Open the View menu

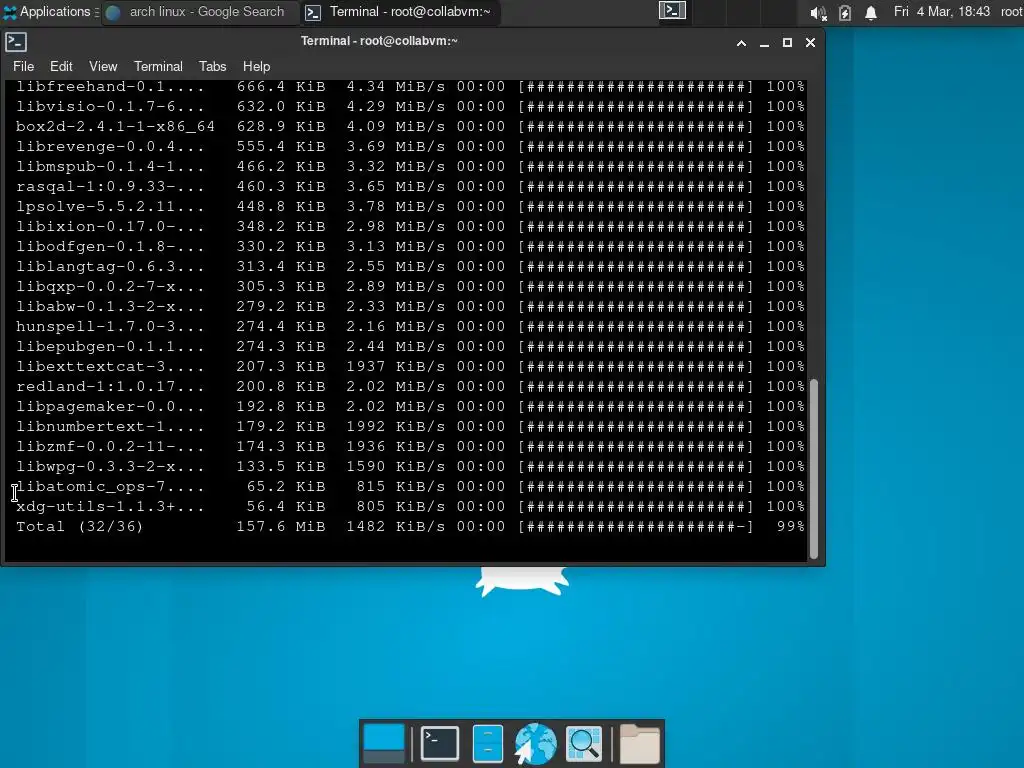pos(103,67)
